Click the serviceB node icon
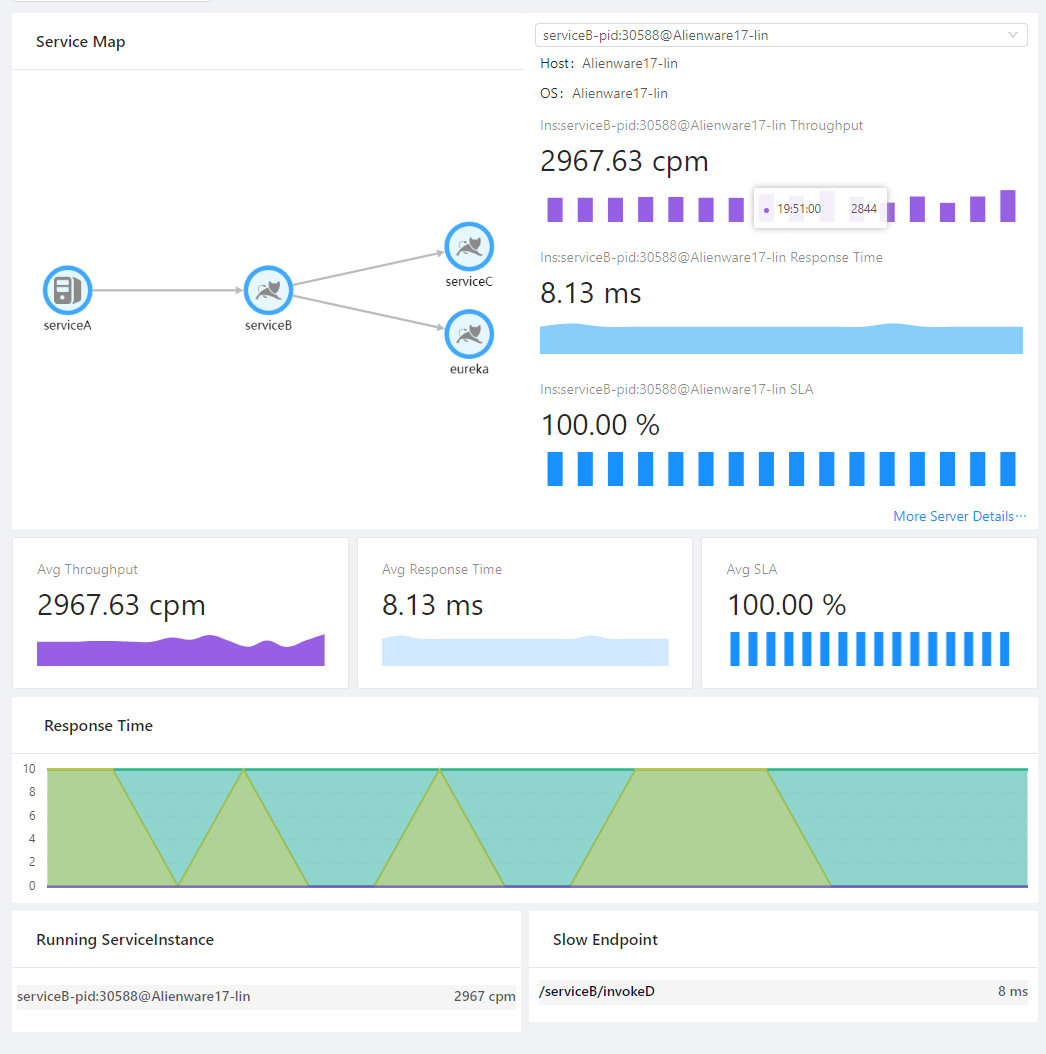This screenshot has height=1054, width=1046. 268,290
